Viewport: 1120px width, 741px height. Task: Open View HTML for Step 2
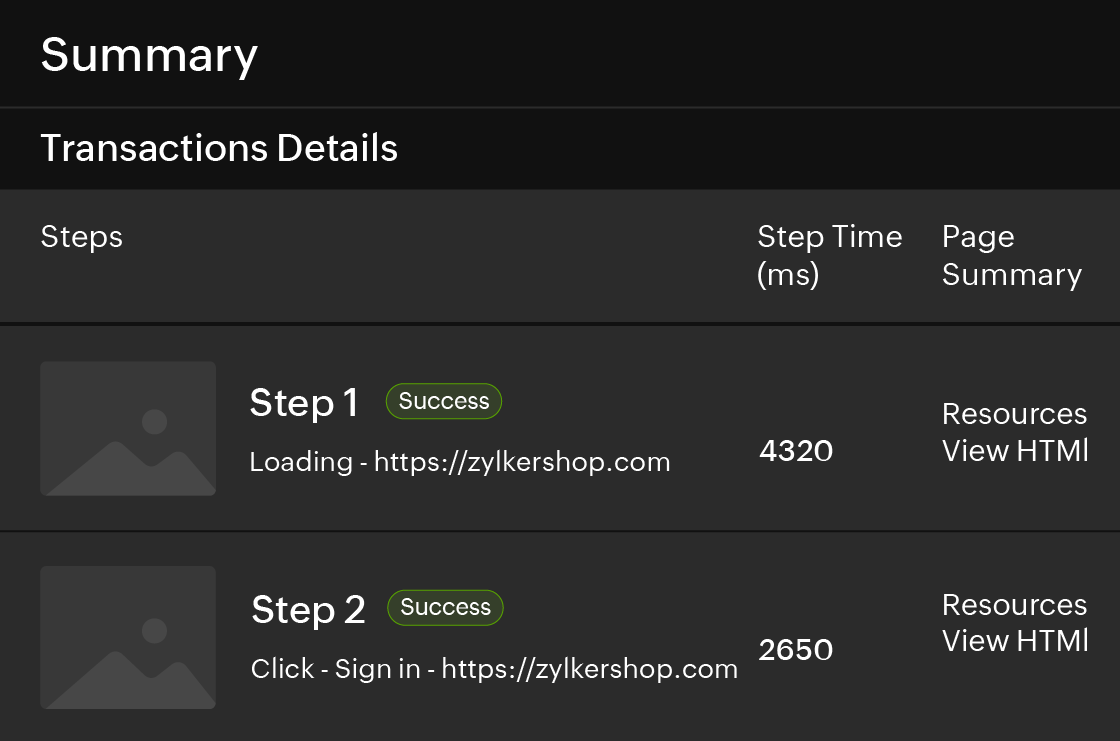pyautogui.click(x=1014, y=641)
